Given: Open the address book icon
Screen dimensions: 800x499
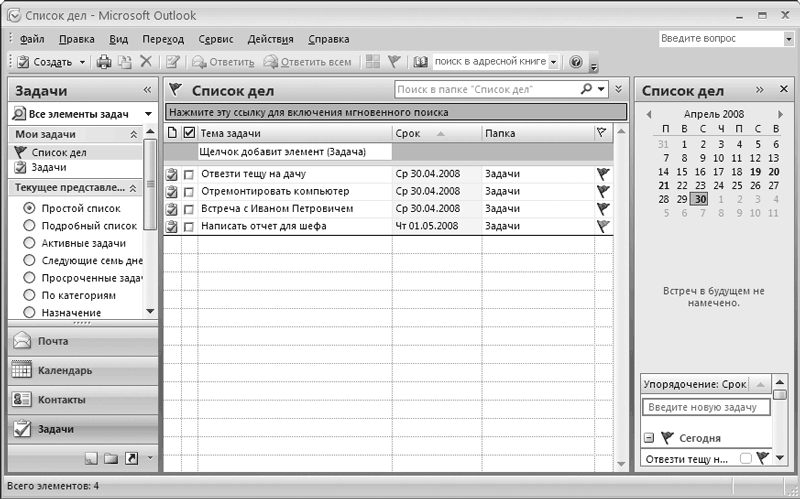Looking at the screenshot, I should click(x=420, y=62).
